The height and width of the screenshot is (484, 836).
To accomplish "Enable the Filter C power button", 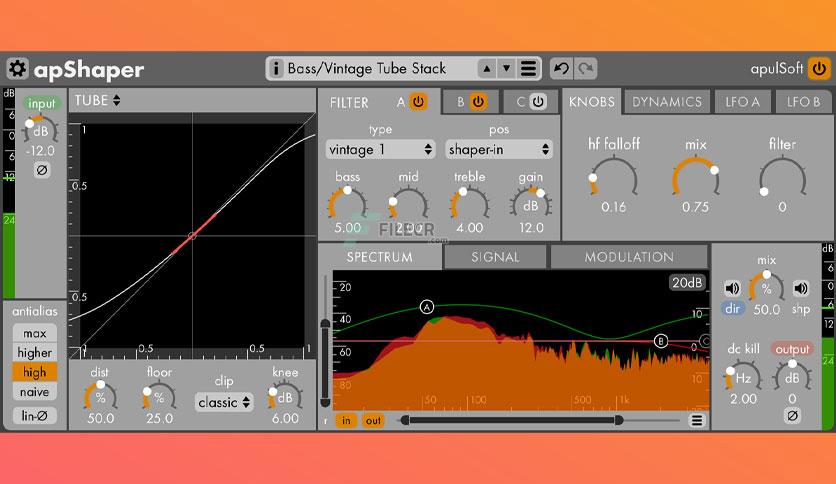I will (538, 101).
